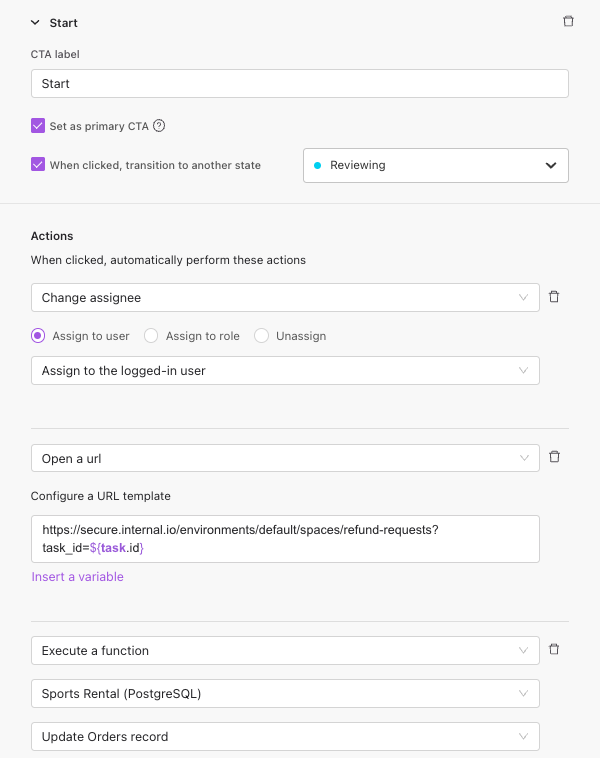The image size is (600, 758).
Task: Collapse the Start section chevron
Action: [36, 22]
